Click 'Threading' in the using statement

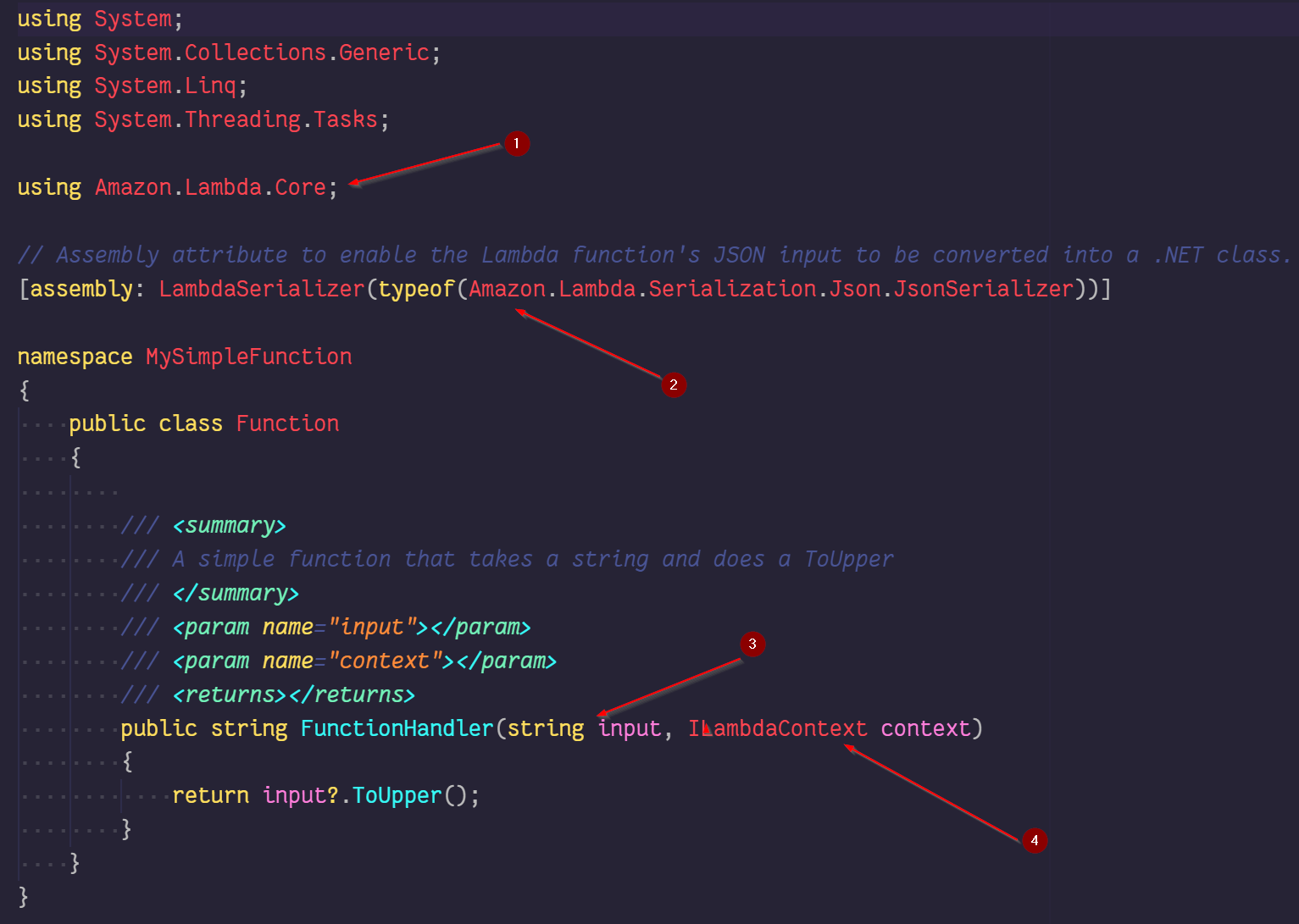pyautogui.click(x=242, y=119)
